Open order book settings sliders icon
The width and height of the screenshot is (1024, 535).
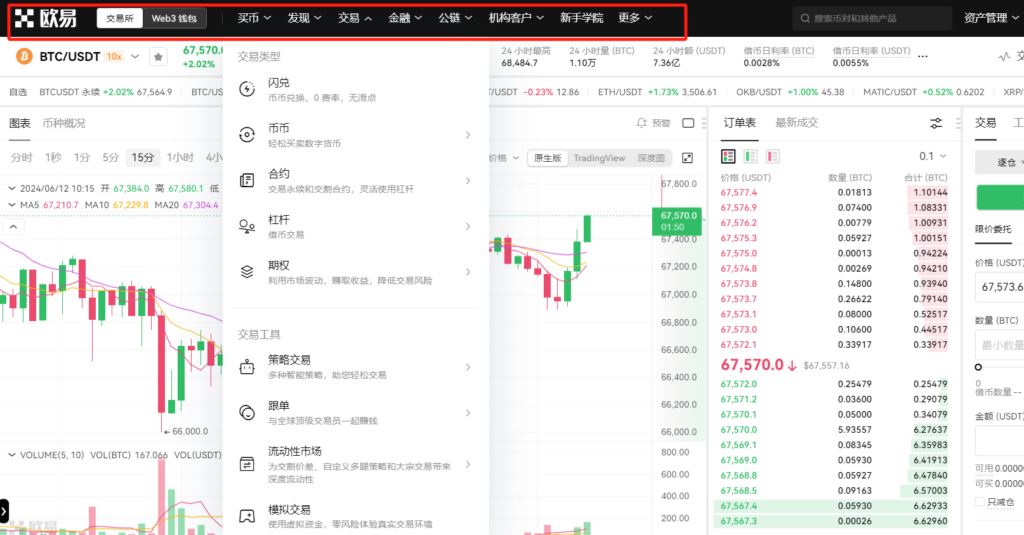(936, 123)
